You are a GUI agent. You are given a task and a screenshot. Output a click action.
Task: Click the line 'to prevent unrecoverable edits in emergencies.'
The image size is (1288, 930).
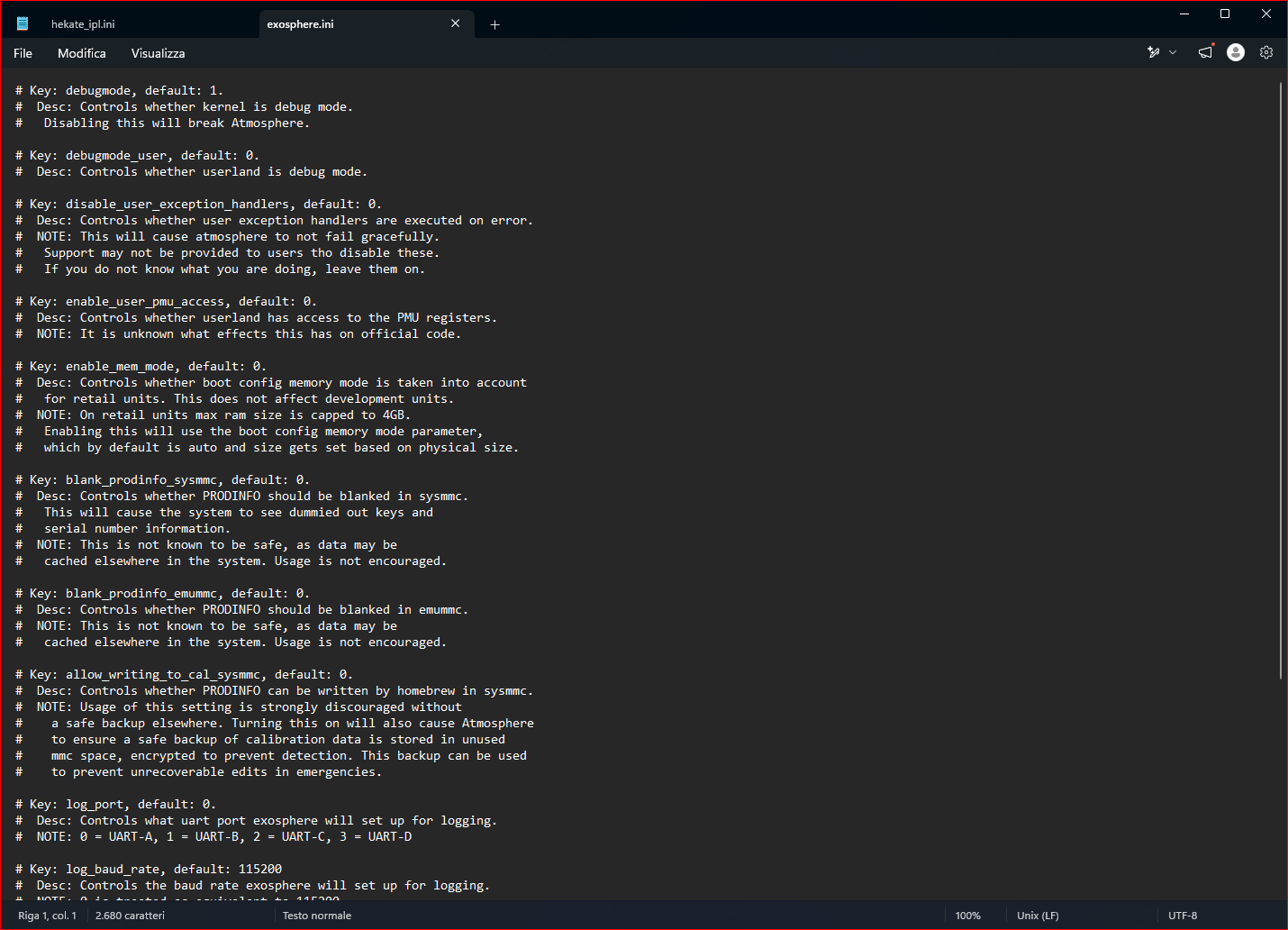tap(198, 772)
